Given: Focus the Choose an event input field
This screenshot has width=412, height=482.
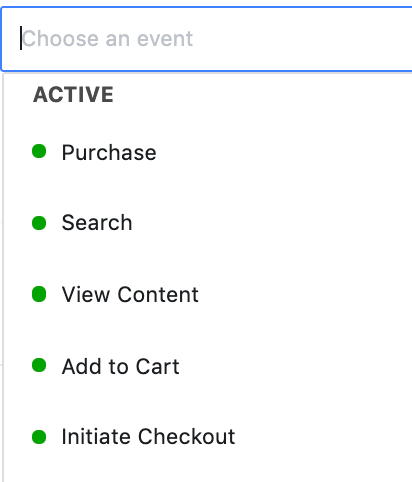Looking at the screenshot, I should pyautogui.click(x=207, y=39).
